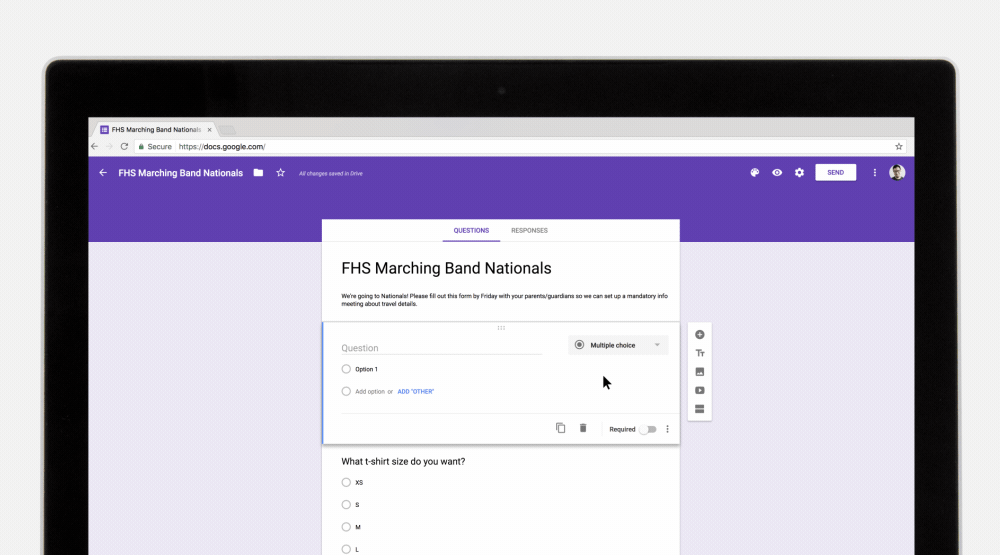Select the XS t-shirt size radio button
The width and height of the screenshot is (1000, 555).
[x=346, y=483]
